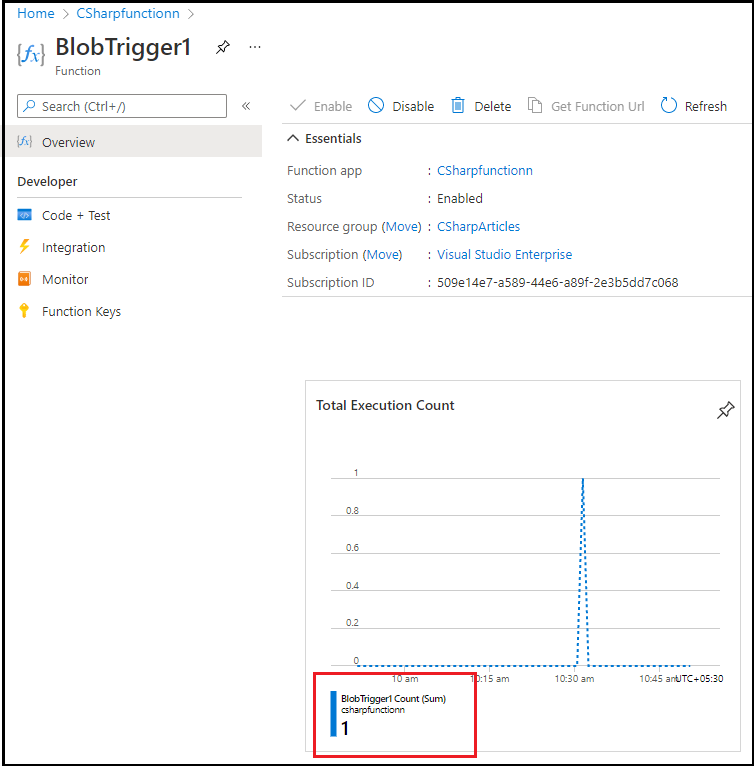Delete the function using trash icon

(x=458, y=106)
